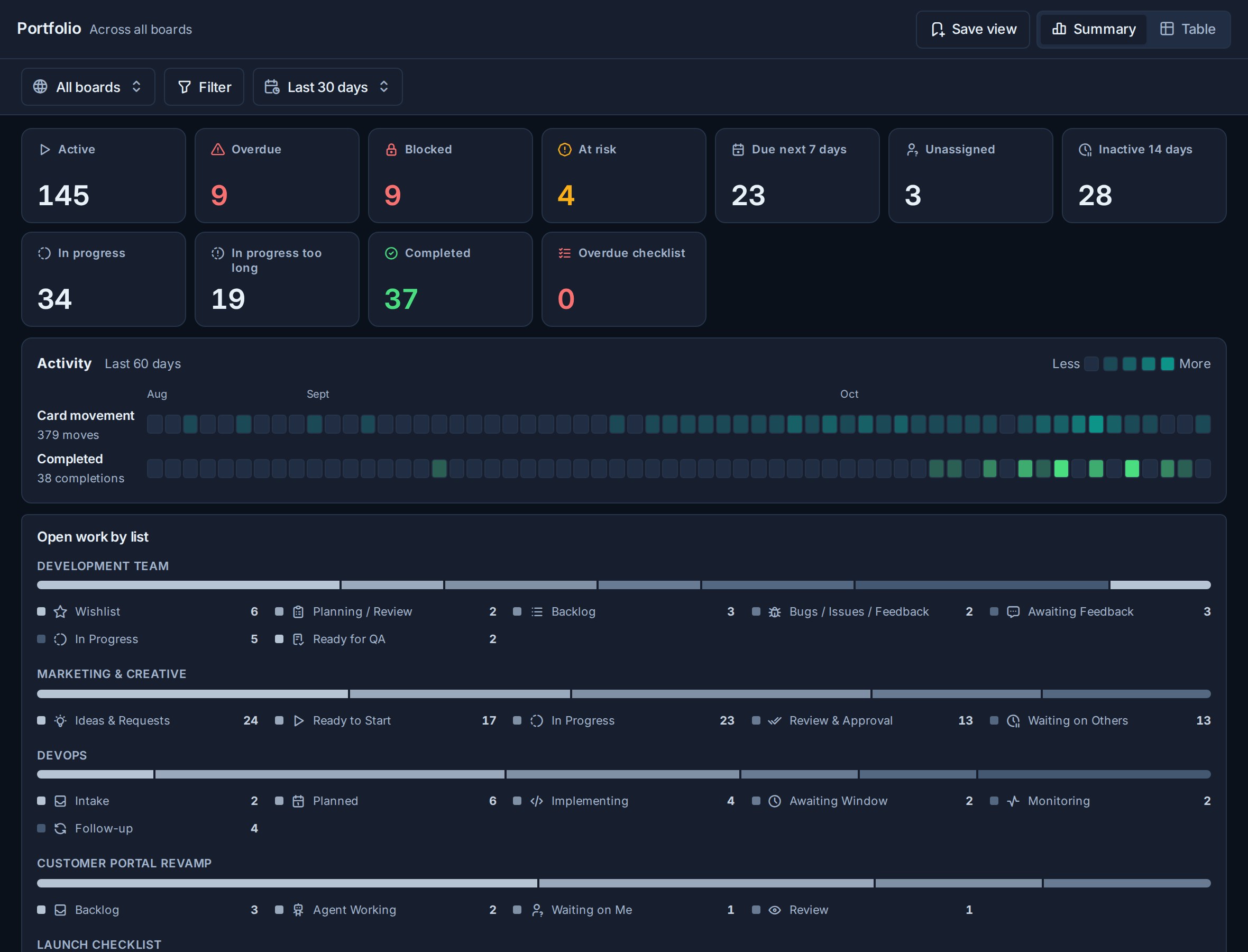Switch to the Summary view

tap(1094, 29)
